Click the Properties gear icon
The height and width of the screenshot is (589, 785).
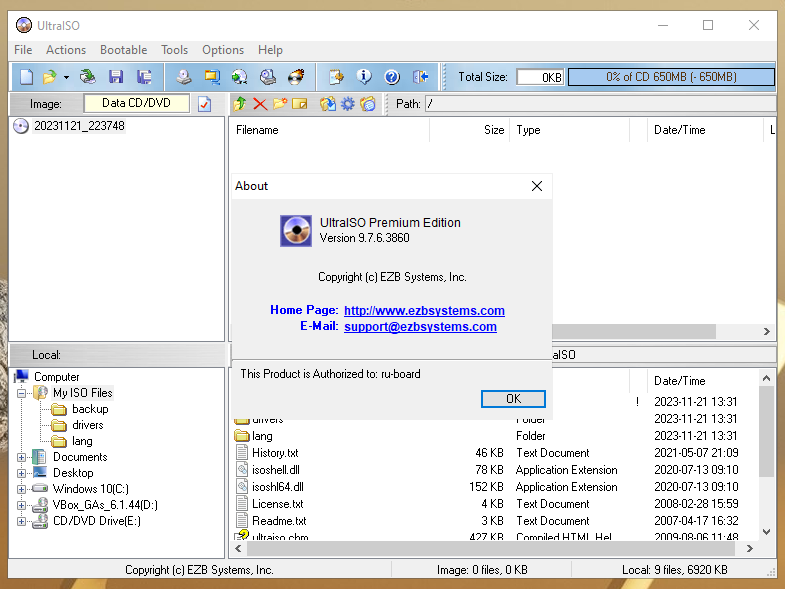pyautogui.click(x=347, y=104)
